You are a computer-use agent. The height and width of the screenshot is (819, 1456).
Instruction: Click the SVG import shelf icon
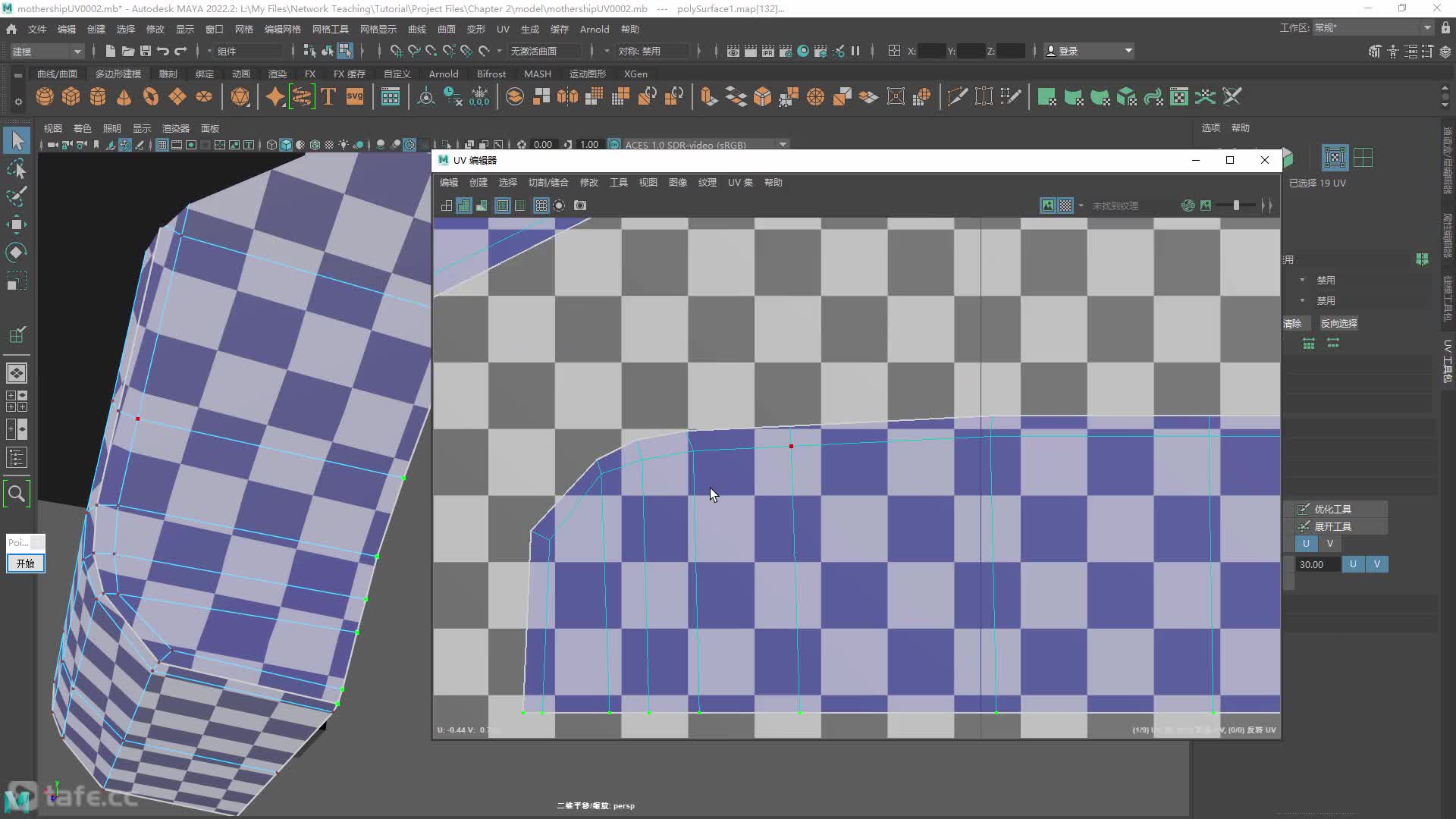click(x=355, y=97)
